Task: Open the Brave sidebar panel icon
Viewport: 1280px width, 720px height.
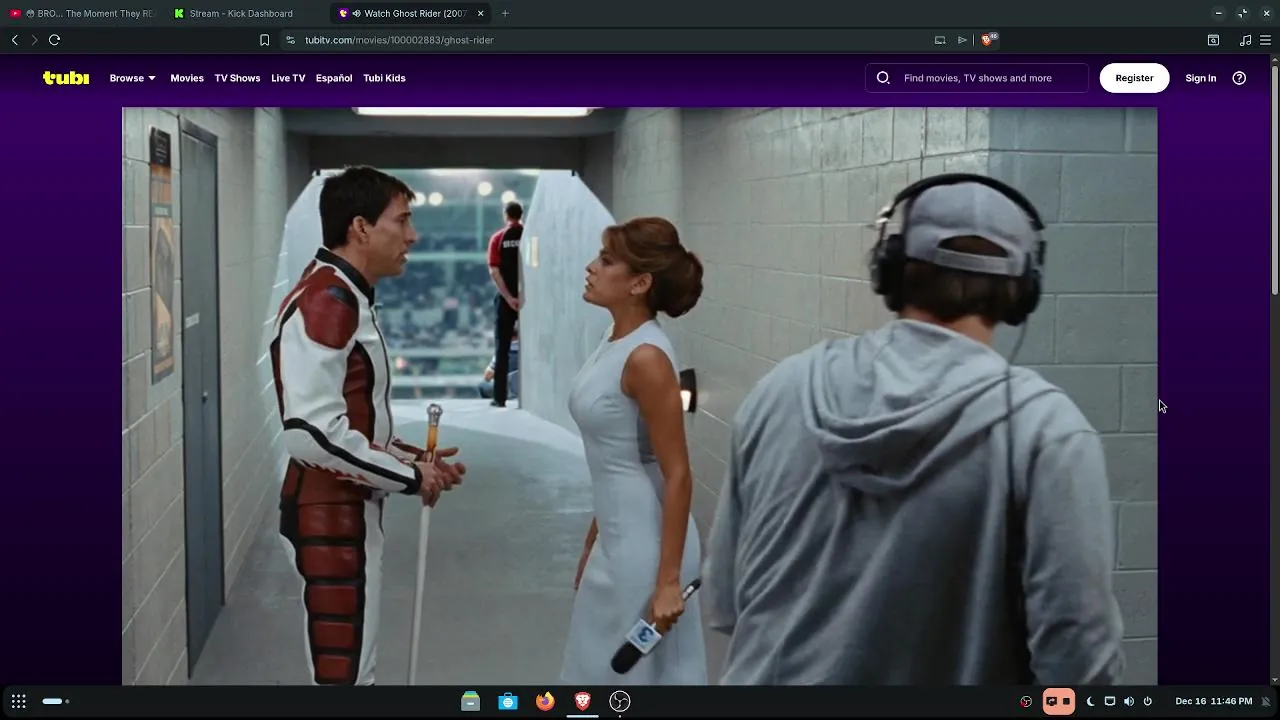Action: click(1213, 40)
